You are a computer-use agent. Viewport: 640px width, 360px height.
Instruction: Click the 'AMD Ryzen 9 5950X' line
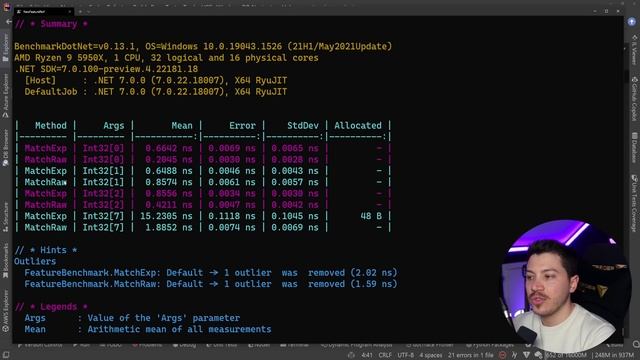point(166,58)
